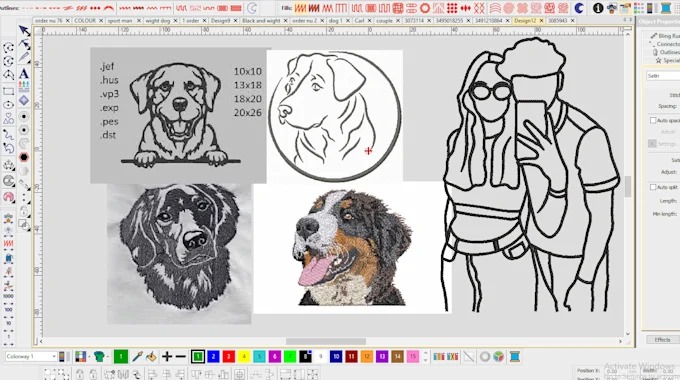
Task: Choose the Lettering 'A' tool
Action: click(x=24, y=73)
